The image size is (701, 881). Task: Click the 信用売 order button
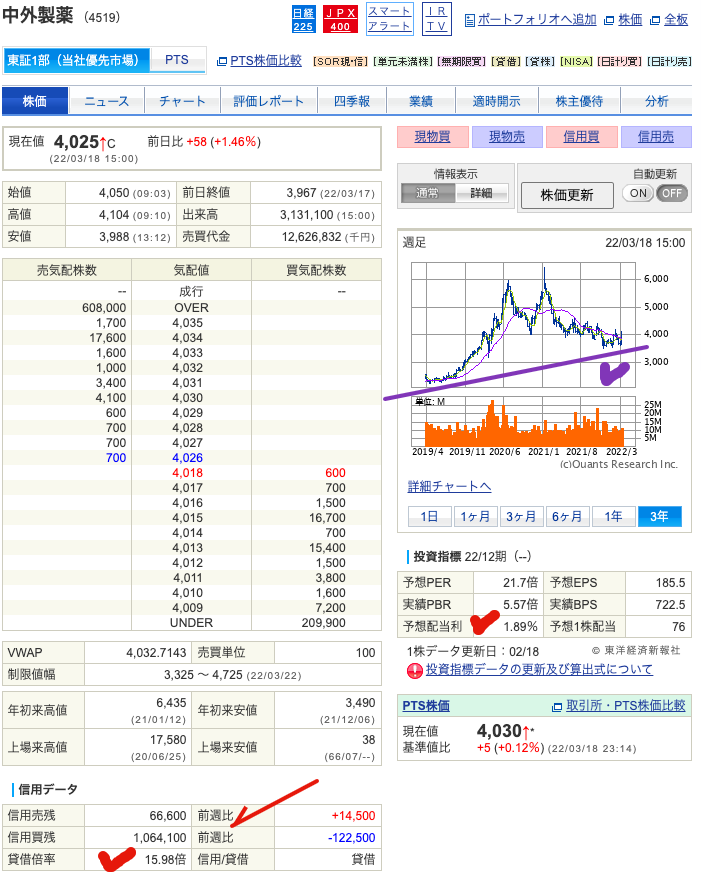coord(656,137)
